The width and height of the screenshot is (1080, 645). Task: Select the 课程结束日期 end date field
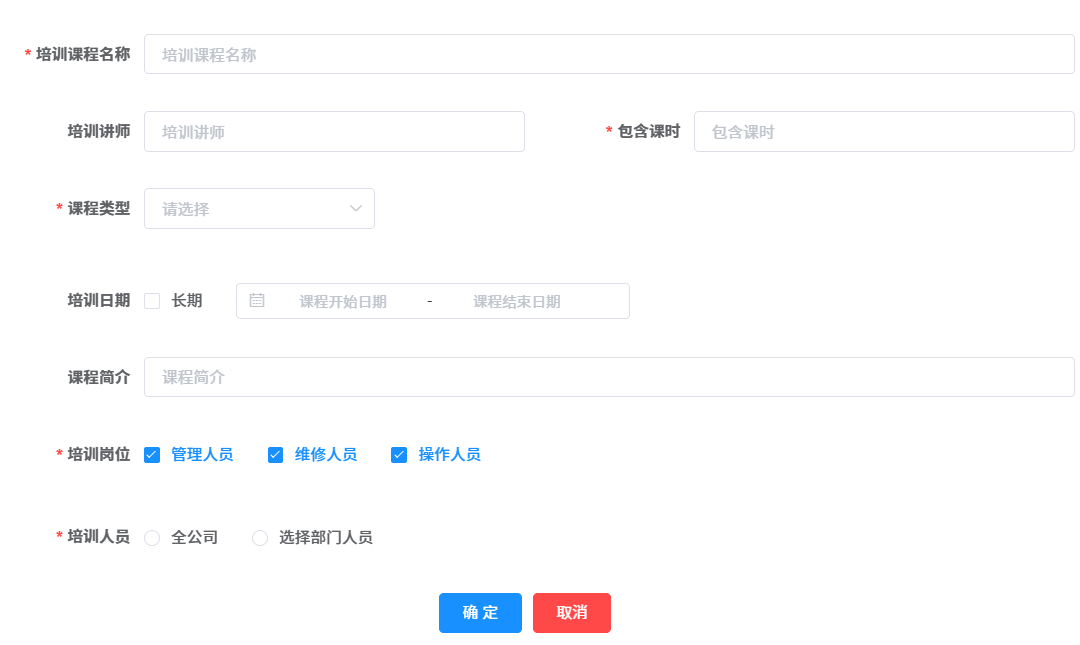(517, 301)
